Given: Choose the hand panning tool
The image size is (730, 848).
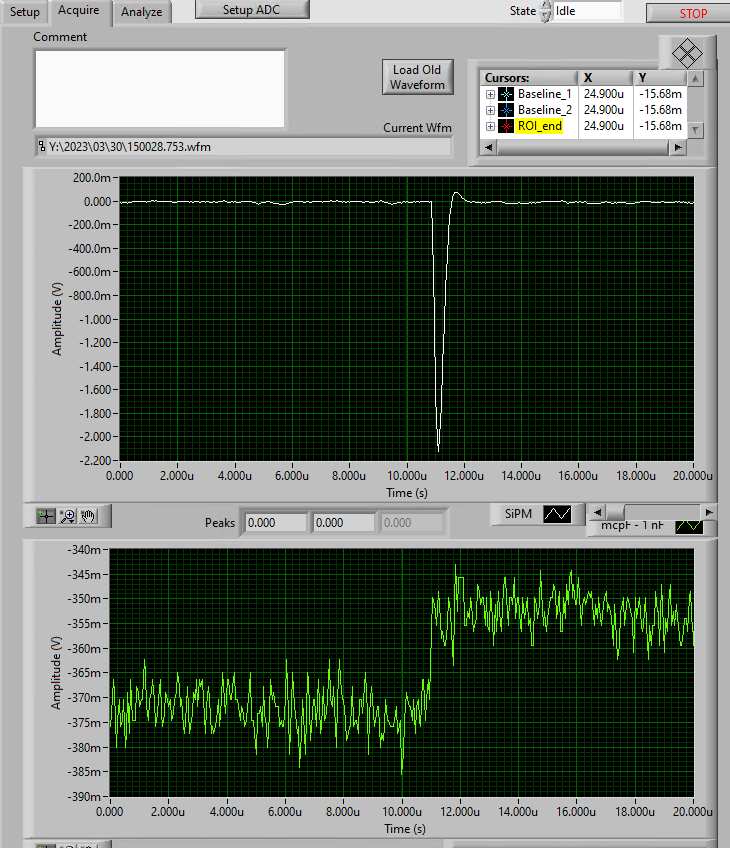Looking at the screenshot, I should [89, 516].
